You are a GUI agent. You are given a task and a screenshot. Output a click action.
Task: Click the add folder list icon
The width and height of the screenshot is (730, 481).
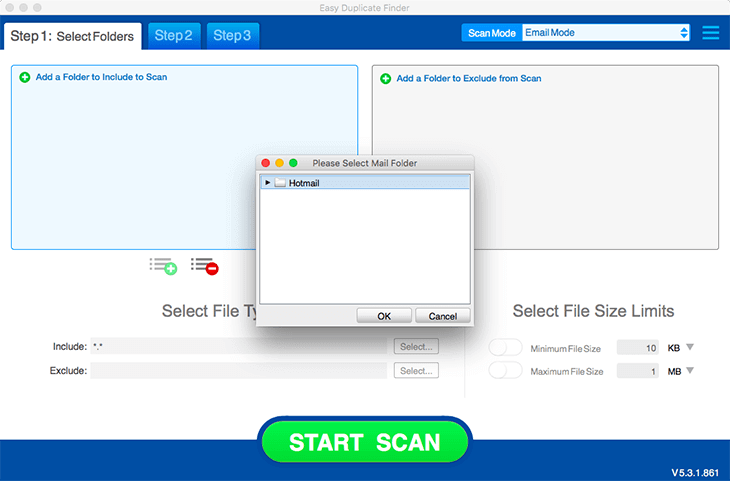[163, 266]
